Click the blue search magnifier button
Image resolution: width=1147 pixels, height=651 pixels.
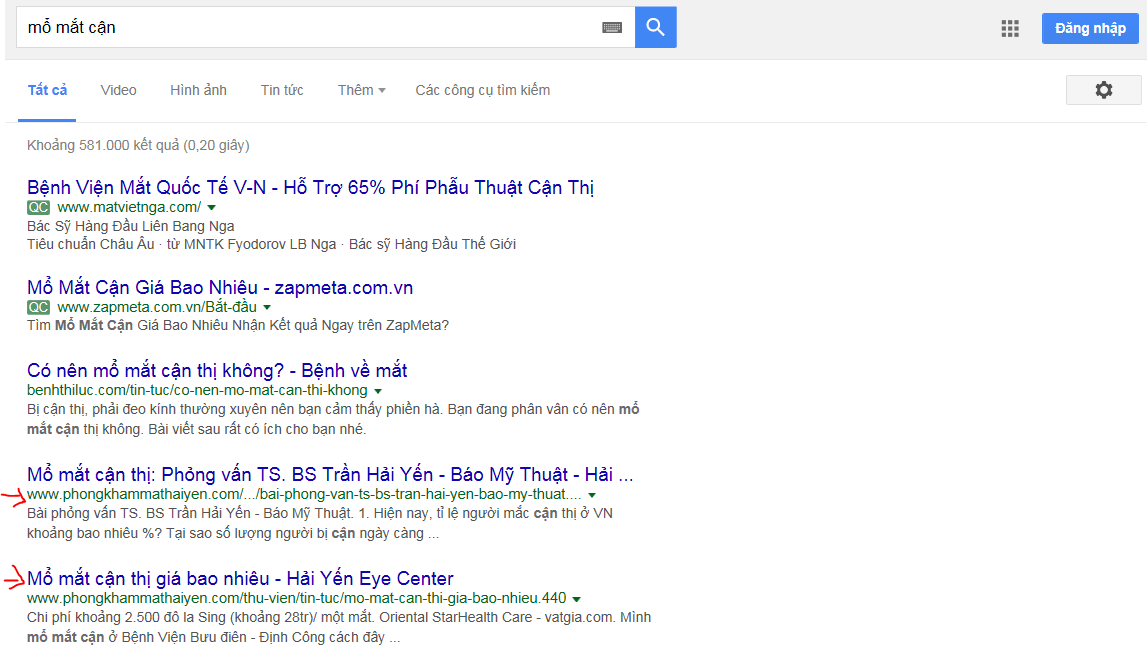coord(655,28)
